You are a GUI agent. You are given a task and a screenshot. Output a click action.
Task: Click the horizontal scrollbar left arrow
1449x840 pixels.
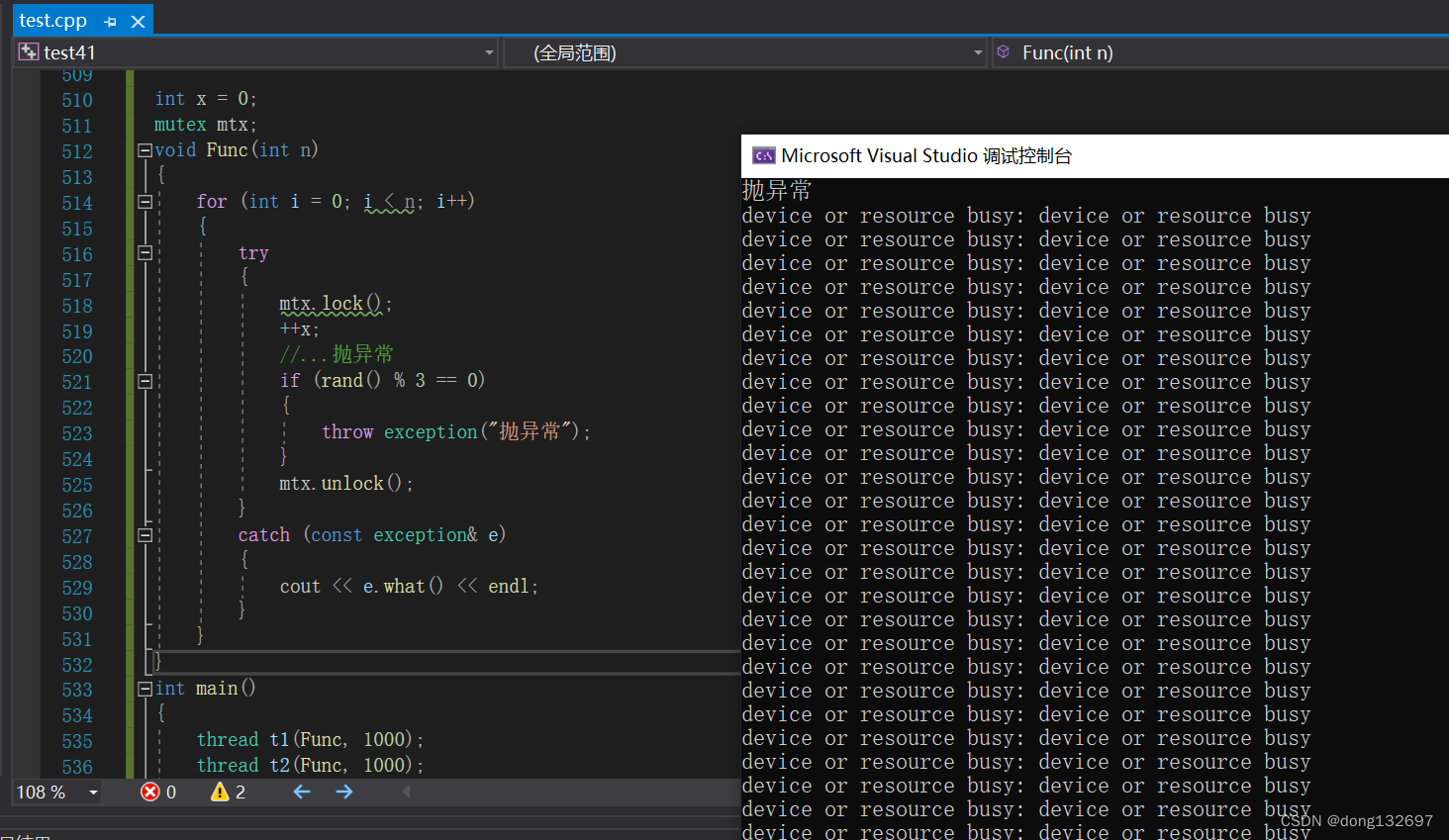click(406, 792)
